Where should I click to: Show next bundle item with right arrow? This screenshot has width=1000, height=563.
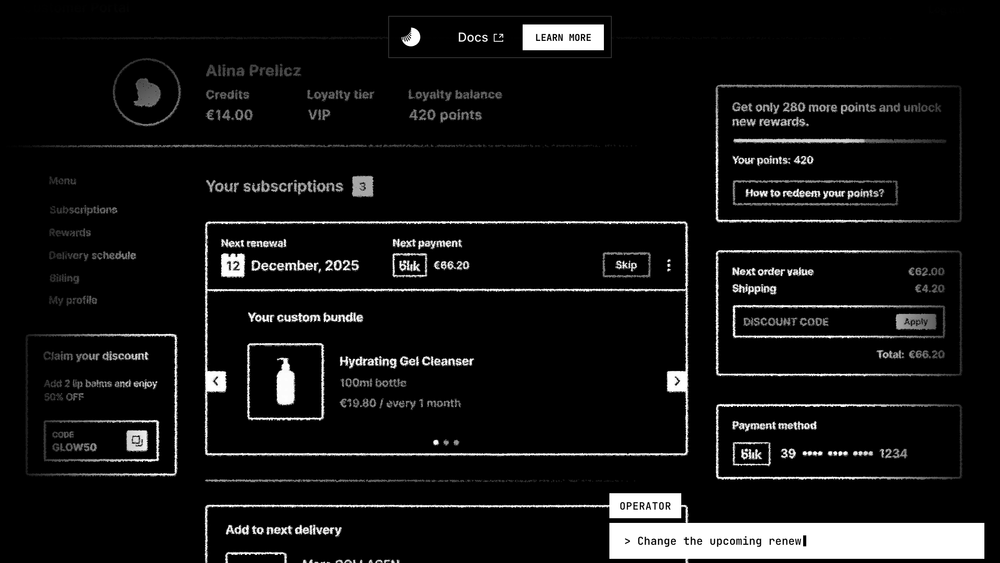pos(677,381)
